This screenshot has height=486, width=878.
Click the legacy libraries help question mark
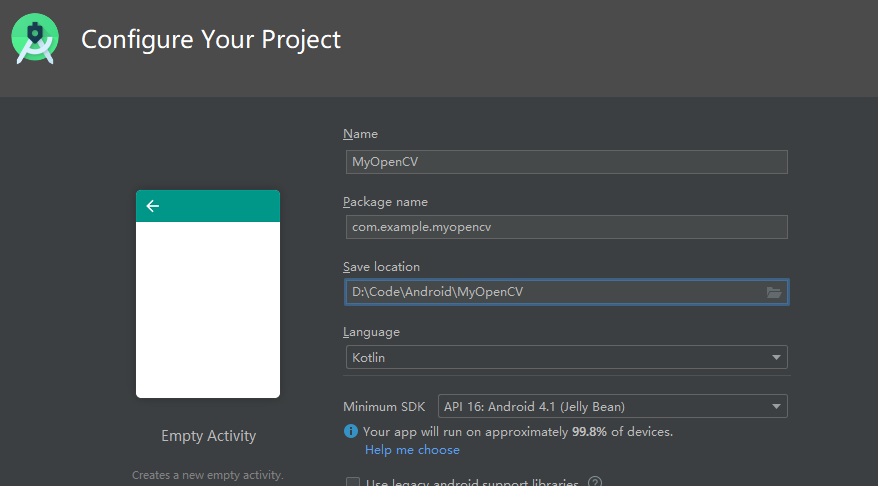(x=595, y=482)
